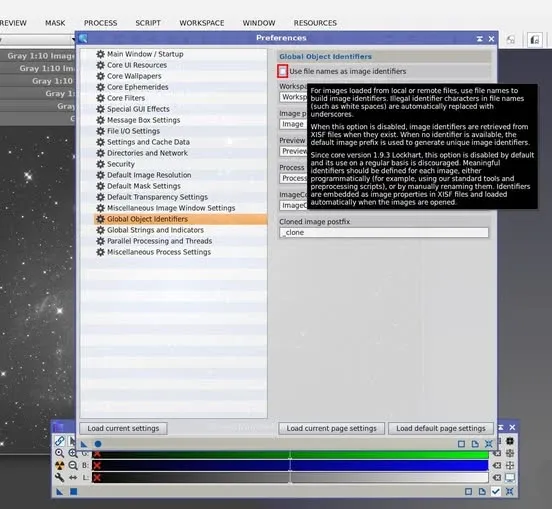
Task: Adjust the blue B channel midtones slider
Action: 290,465
